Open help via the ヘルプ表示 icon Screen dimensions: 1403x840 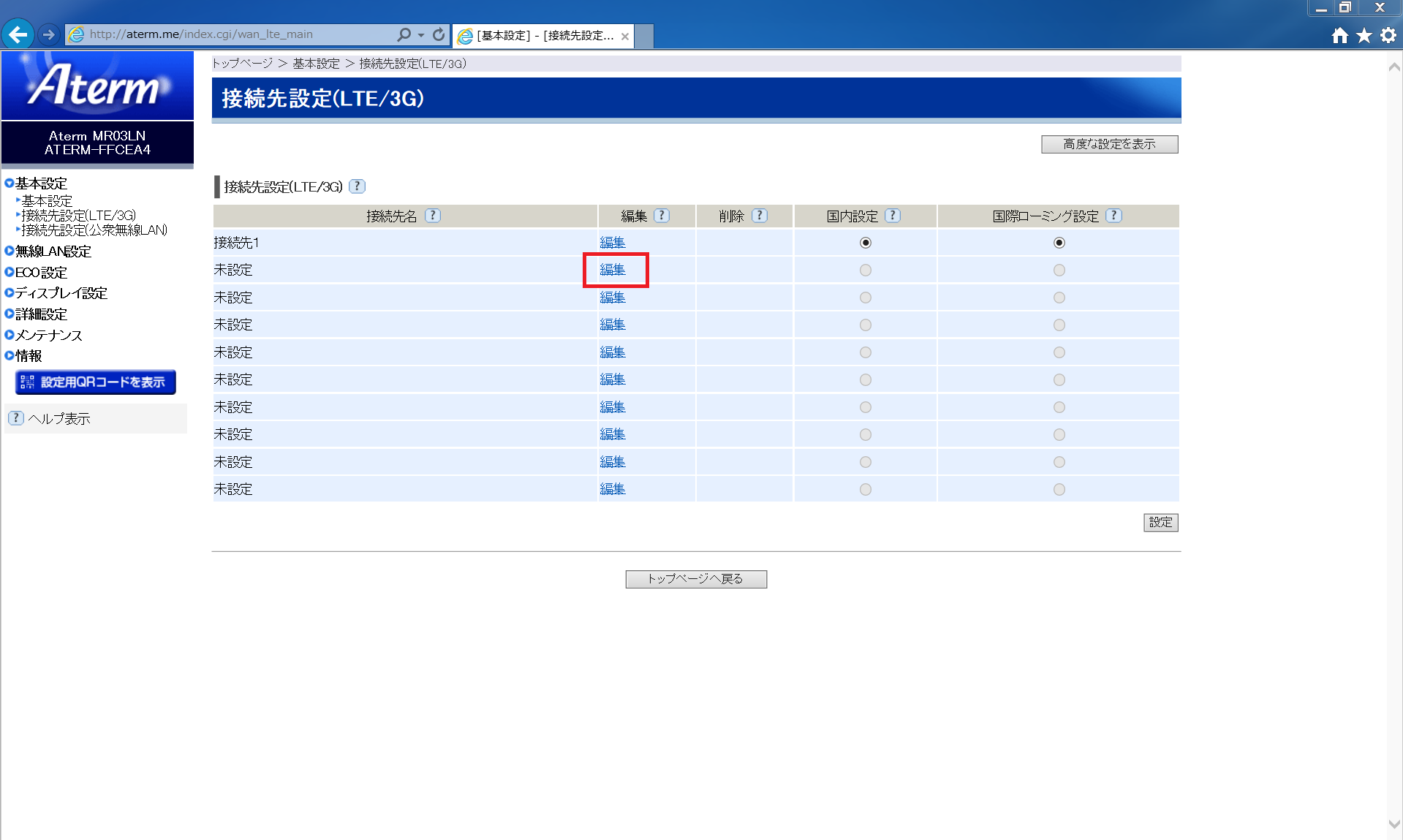pos(15,417)
